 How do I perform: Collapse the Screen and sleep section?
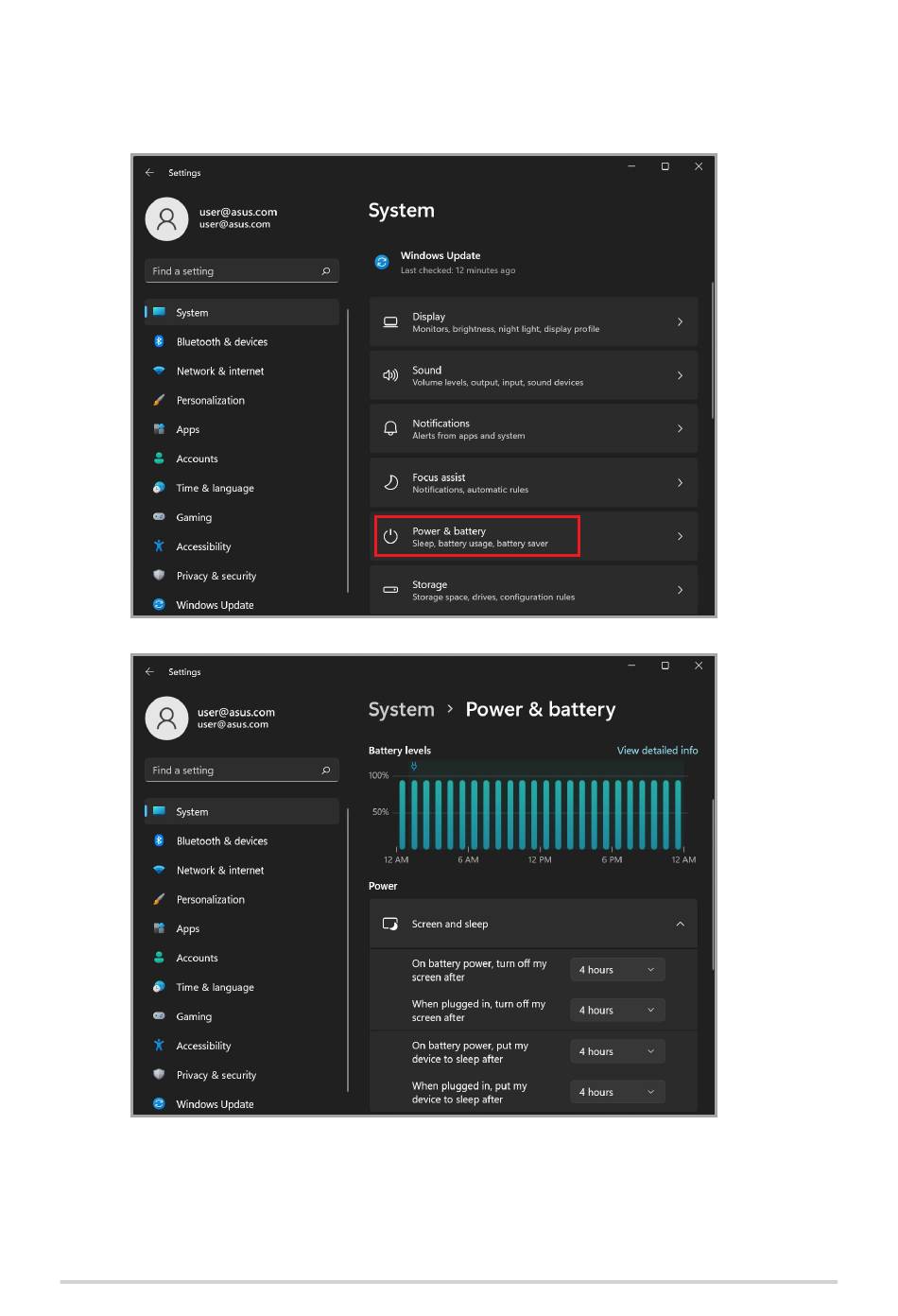680,924
